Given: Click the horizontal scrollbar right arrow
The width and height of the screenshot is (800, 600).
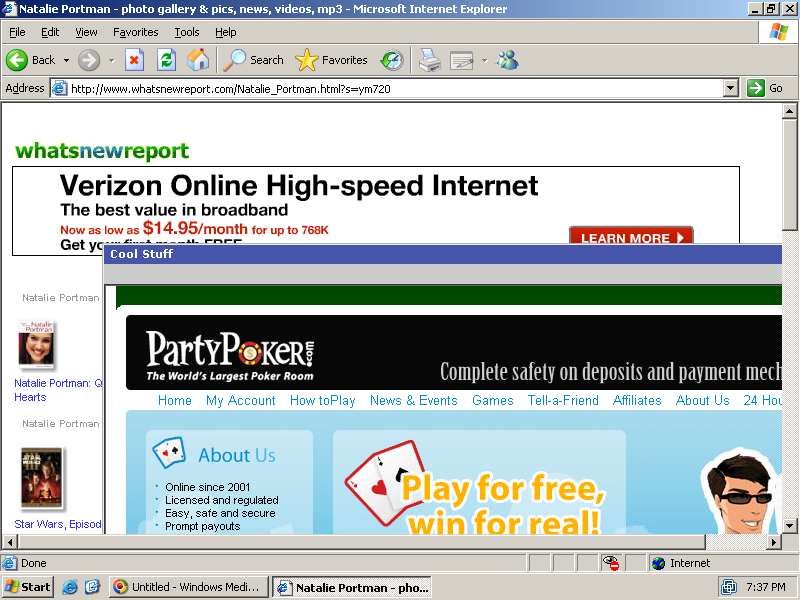Looking at the screenshot, I should [x=774, y=542].
